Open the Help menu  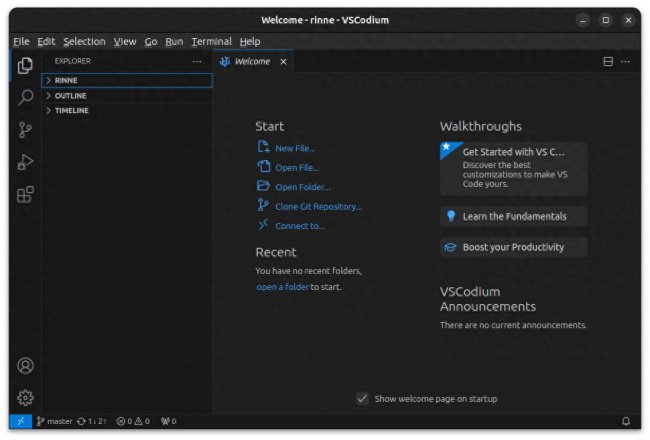click(250, 41)
